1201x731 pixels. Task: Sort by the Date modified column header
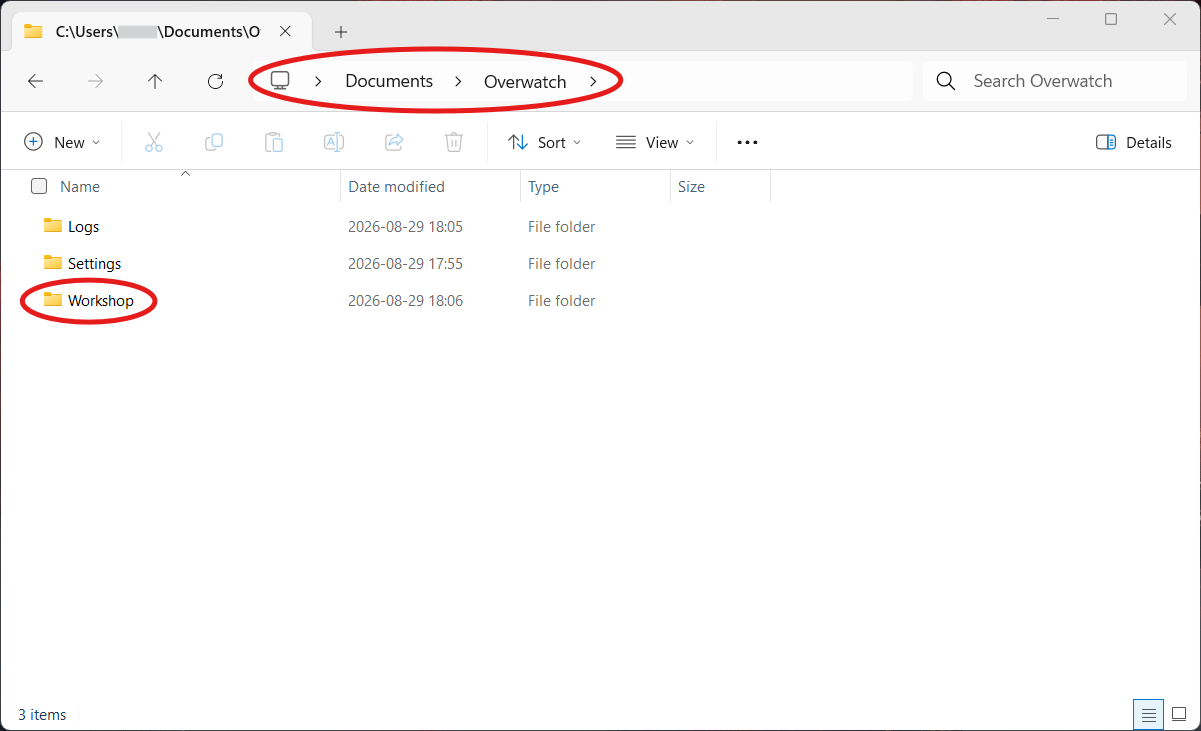pyautogui.click(x=396, y=186)
